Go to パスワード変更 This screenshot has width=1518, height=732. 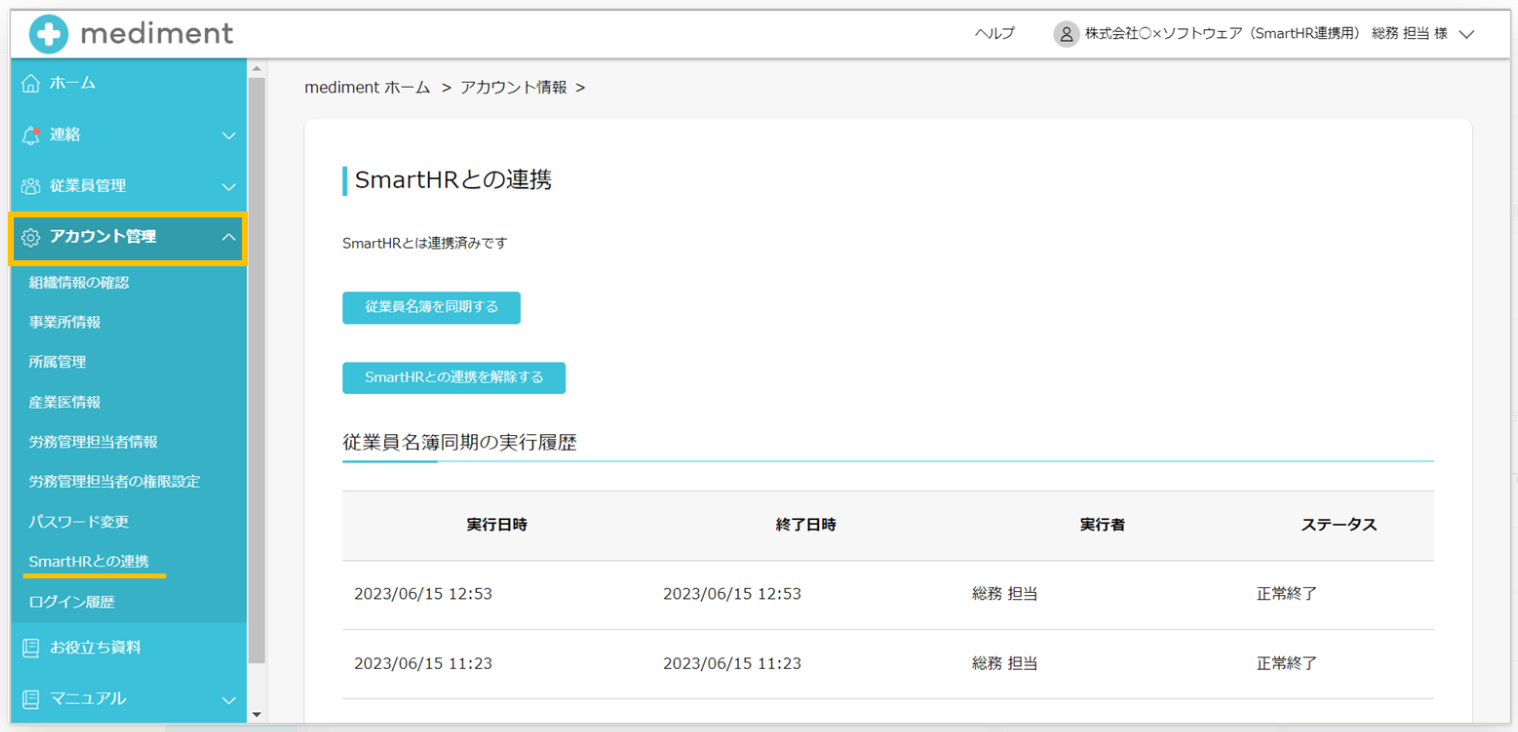click(x=79, y=522)
